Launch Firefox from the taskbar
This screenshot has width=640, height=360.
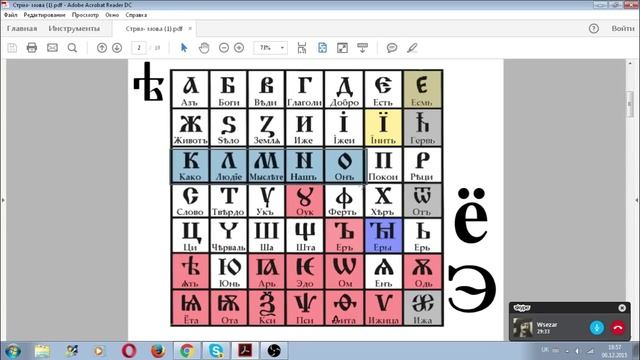[158, 351]
